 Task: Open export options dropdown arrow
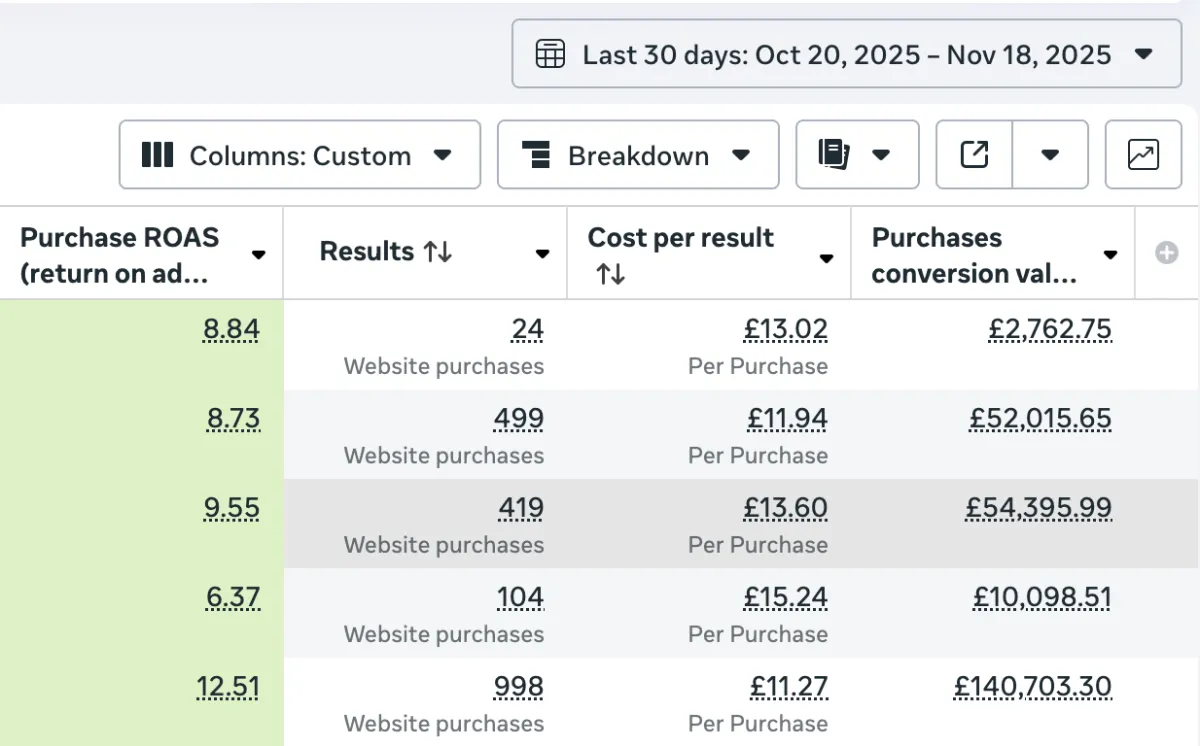[x=1050, y=155]
